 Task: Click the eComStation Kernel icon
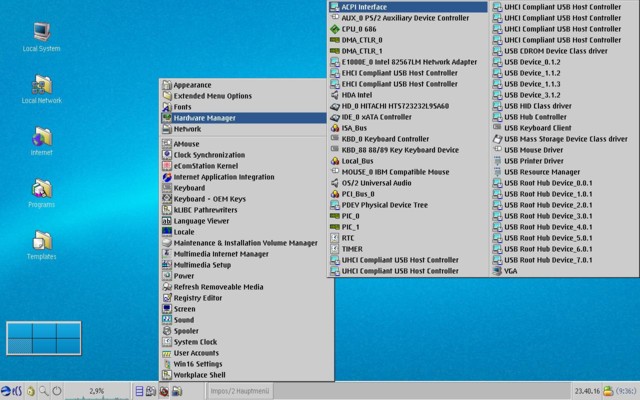click(x=167, y=166)
